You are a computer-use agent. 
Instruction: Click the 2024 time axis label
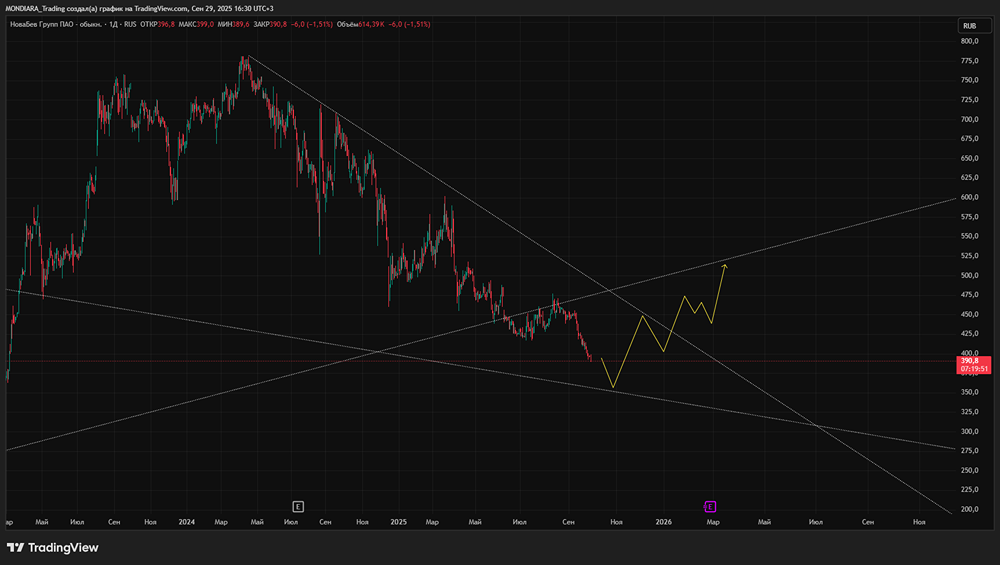(x=187, y=522)
